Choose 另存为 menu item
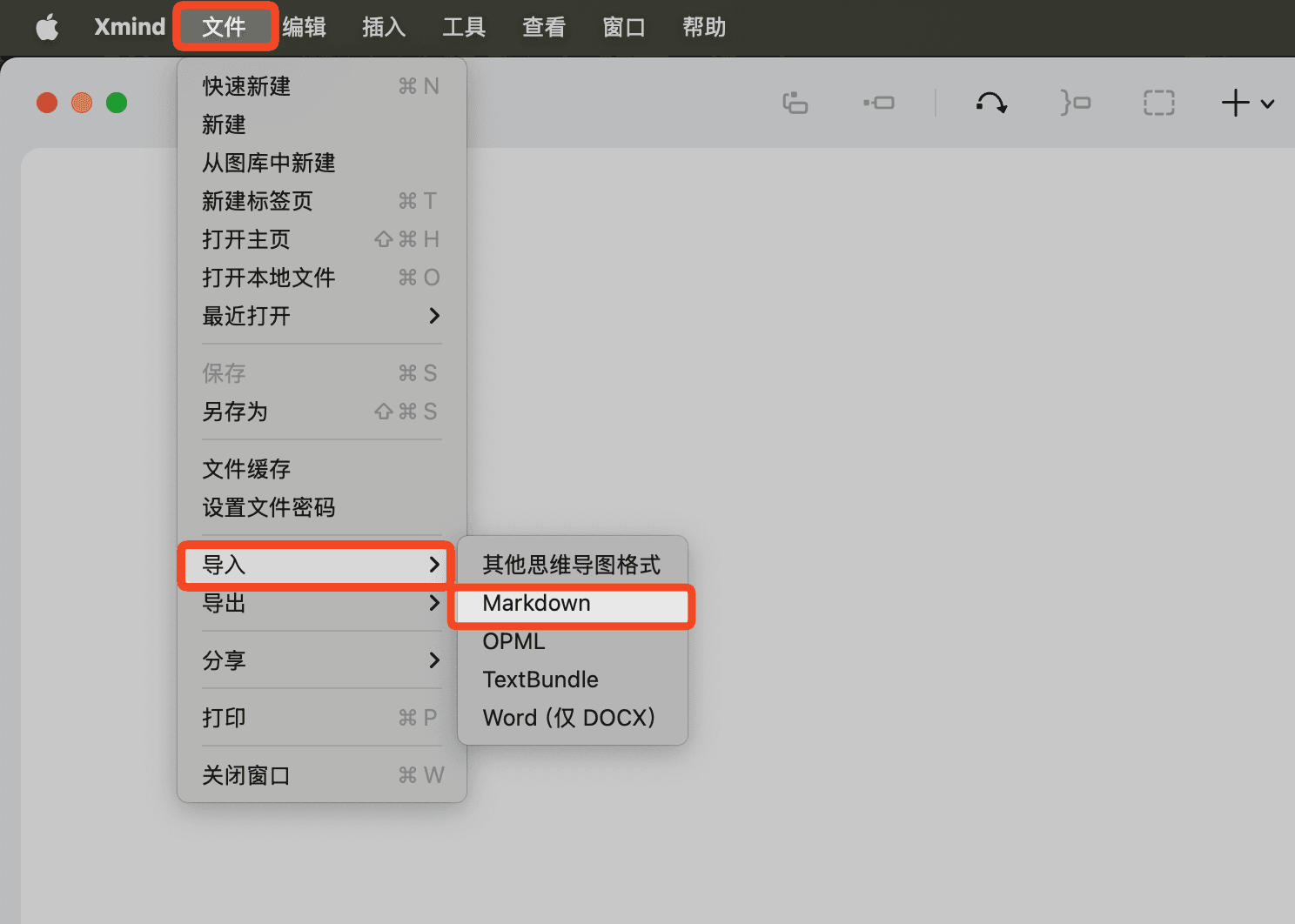Image resolution: width=1295 pixels, height=924 pixels. (x=322, y=412)
